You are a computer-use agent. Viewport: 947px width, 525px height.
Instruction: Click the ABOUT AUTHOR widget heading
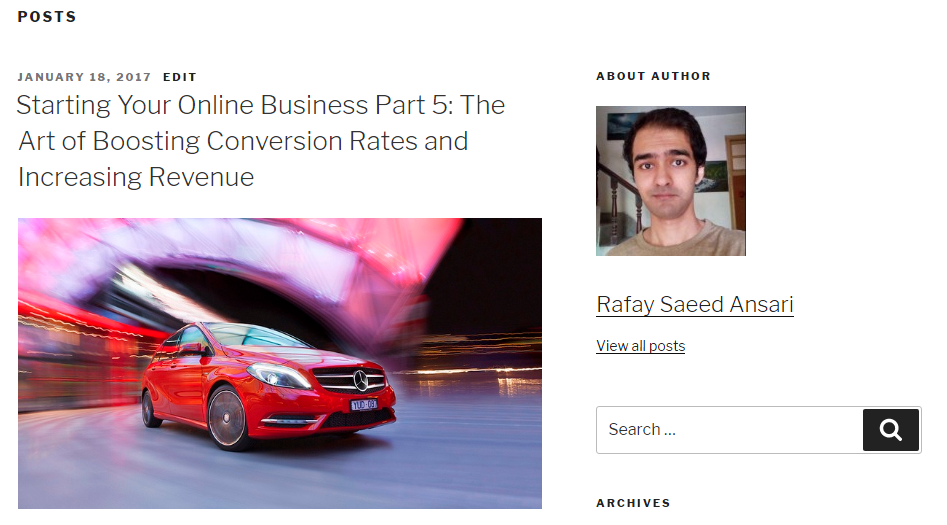point(653,76)
